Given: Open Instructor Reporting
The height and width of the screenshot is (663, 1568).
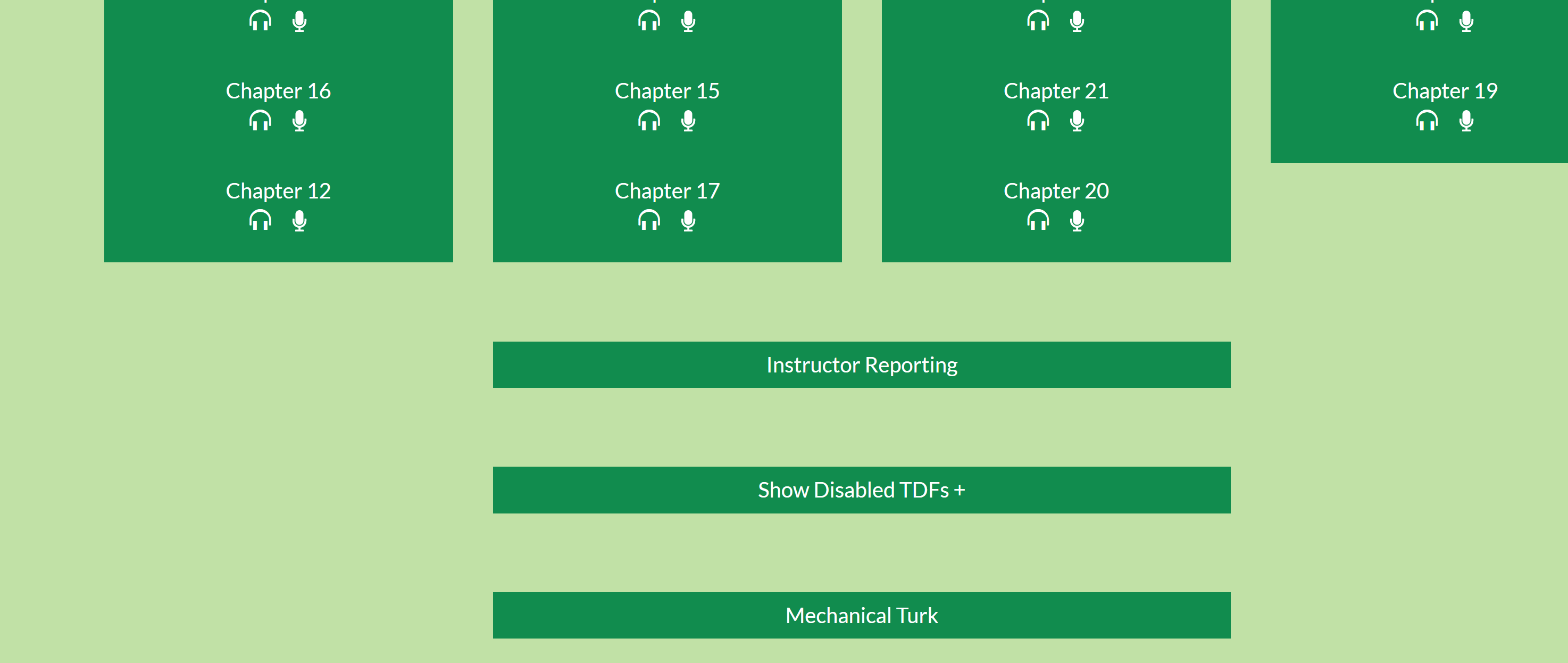Looking at the screenshot, I should (x=861, y=364).
